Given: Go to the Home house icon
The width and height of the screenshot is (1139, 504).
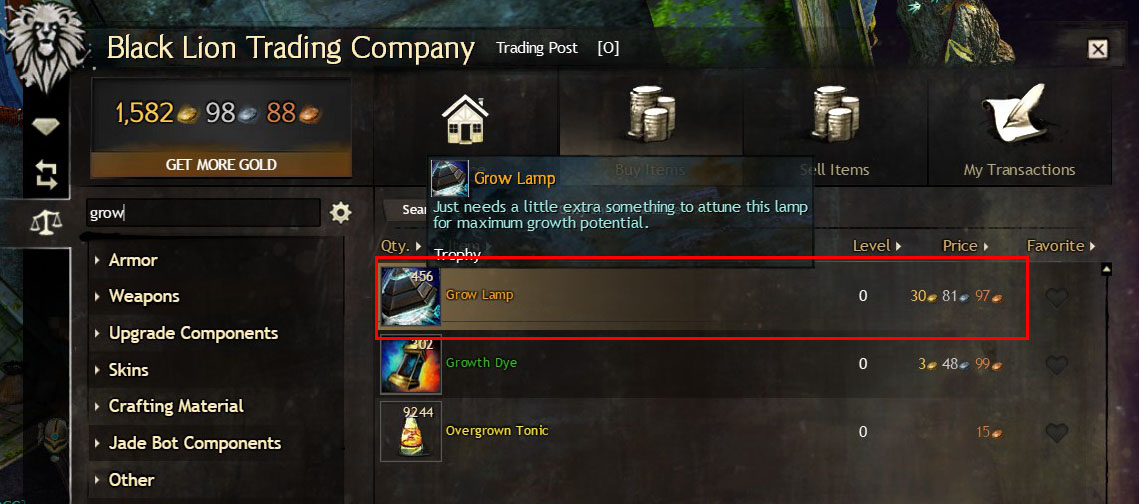Looking at the screenshot, I should pyautogui.click(x=465, y=120).
